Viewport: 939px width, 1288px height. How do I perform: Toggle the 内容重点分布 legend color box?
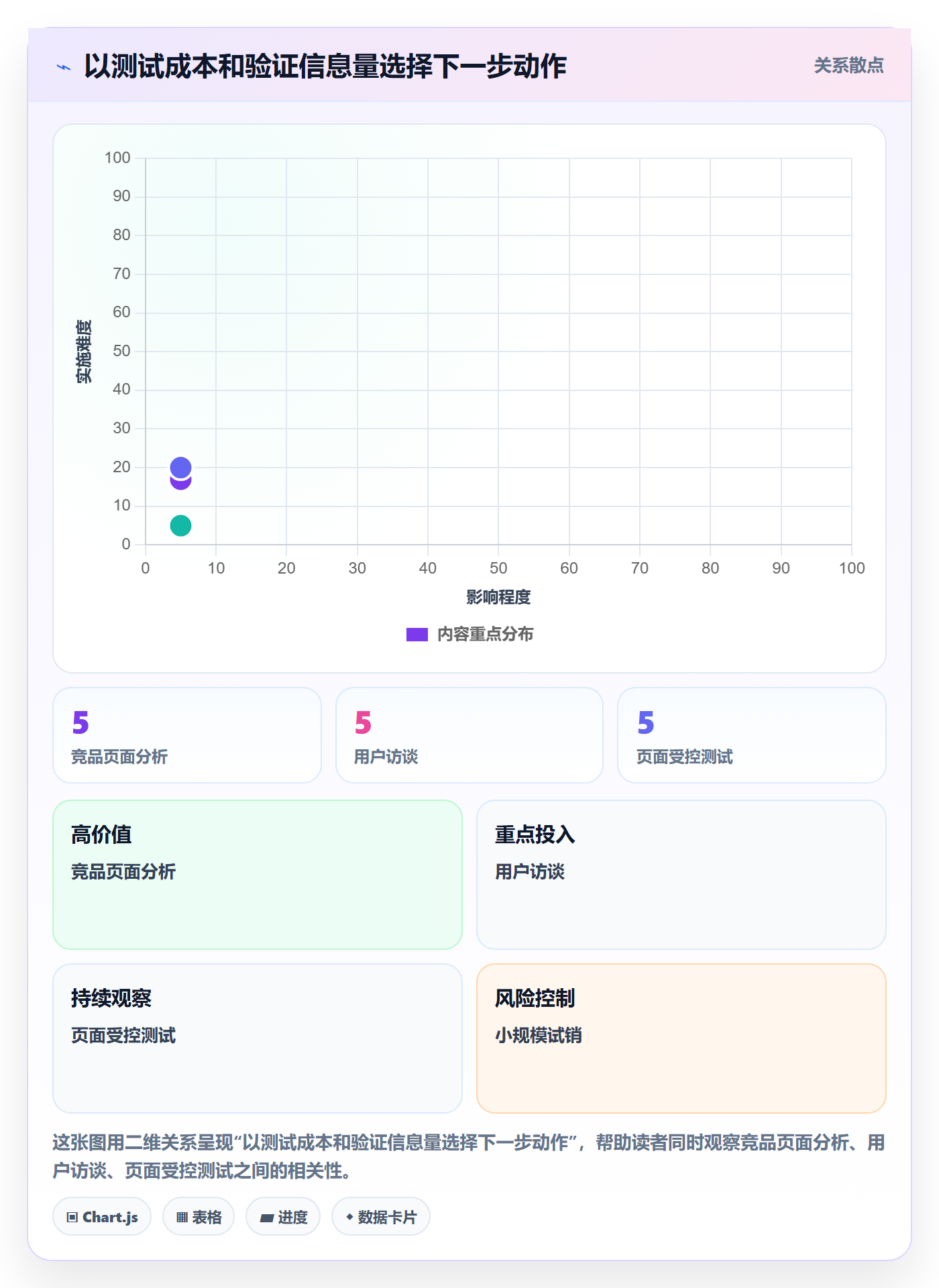tap(417, 635)
